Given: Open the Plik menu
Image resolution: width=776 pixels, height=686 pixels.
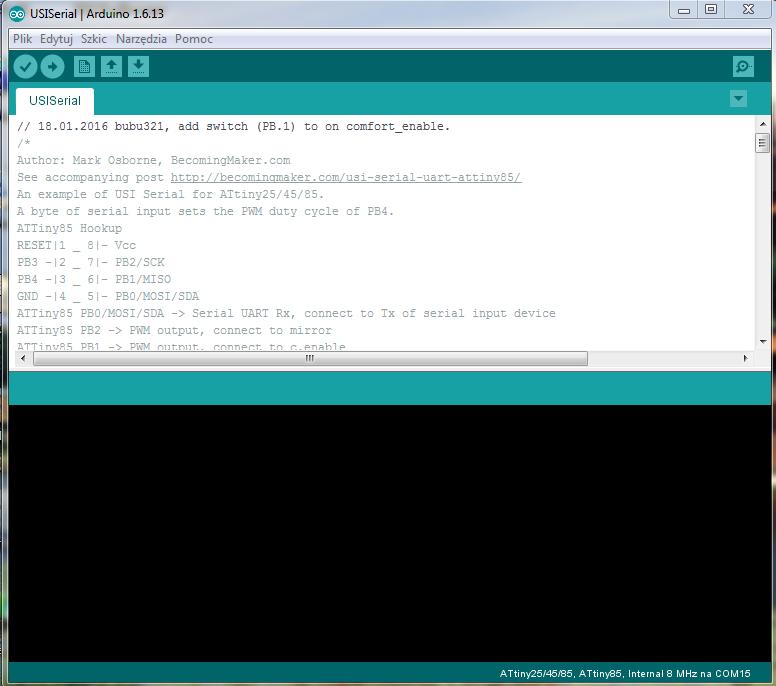Looking at the screenshot, I should point(22,39).
